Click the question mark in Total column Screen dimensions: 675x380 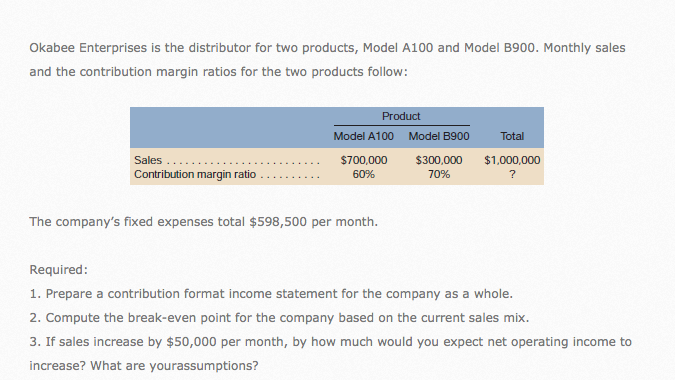512,174
